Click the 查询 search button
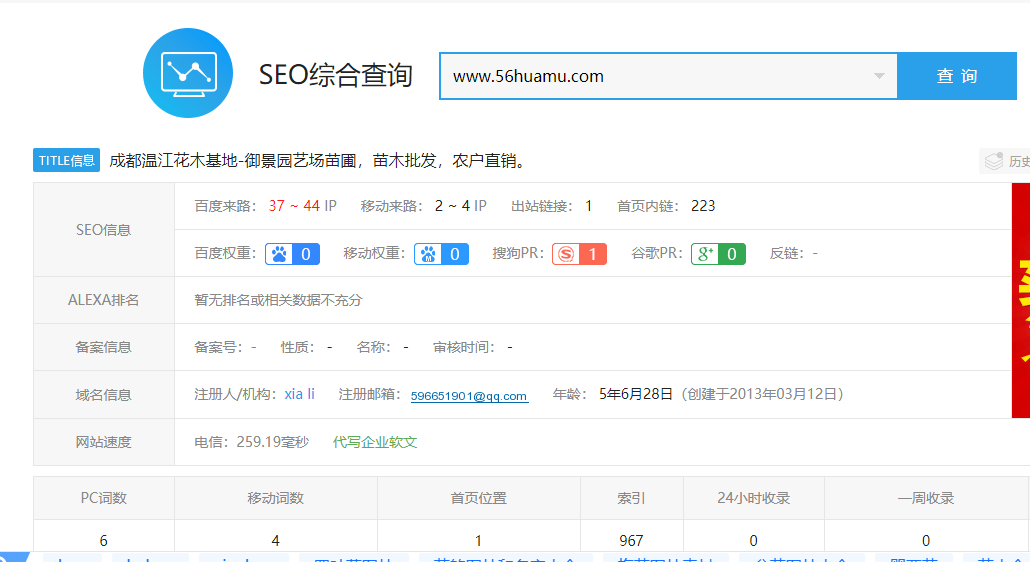This screenshot has height=562, width=1030. click(957, 76)
